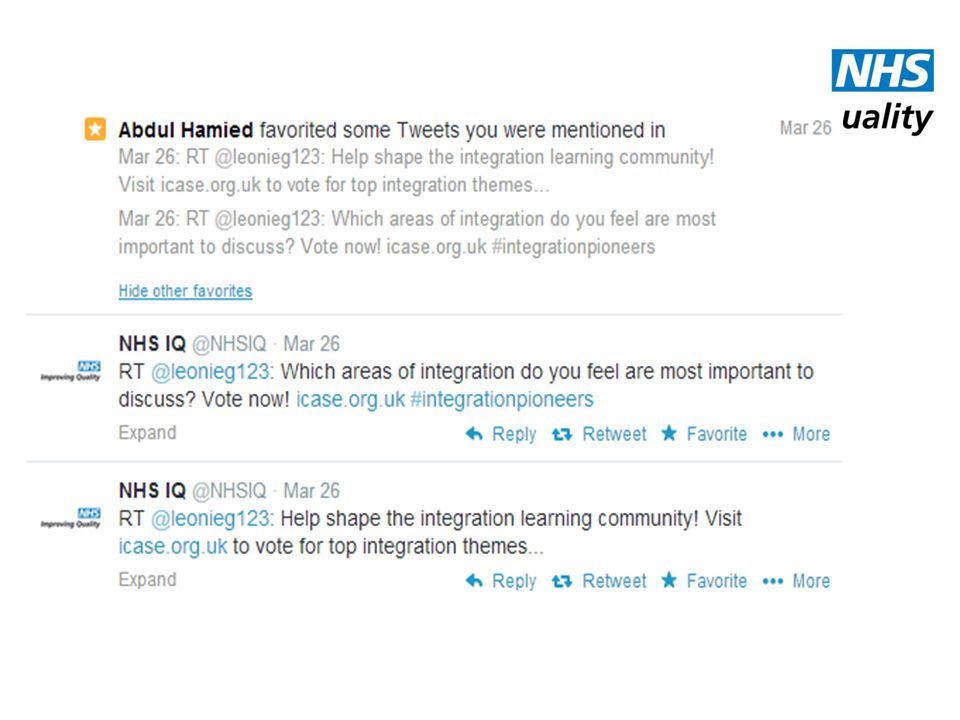Open Abdul Hamied's profile name
Viewport: 960px width, 720px height.
[186, 130]
